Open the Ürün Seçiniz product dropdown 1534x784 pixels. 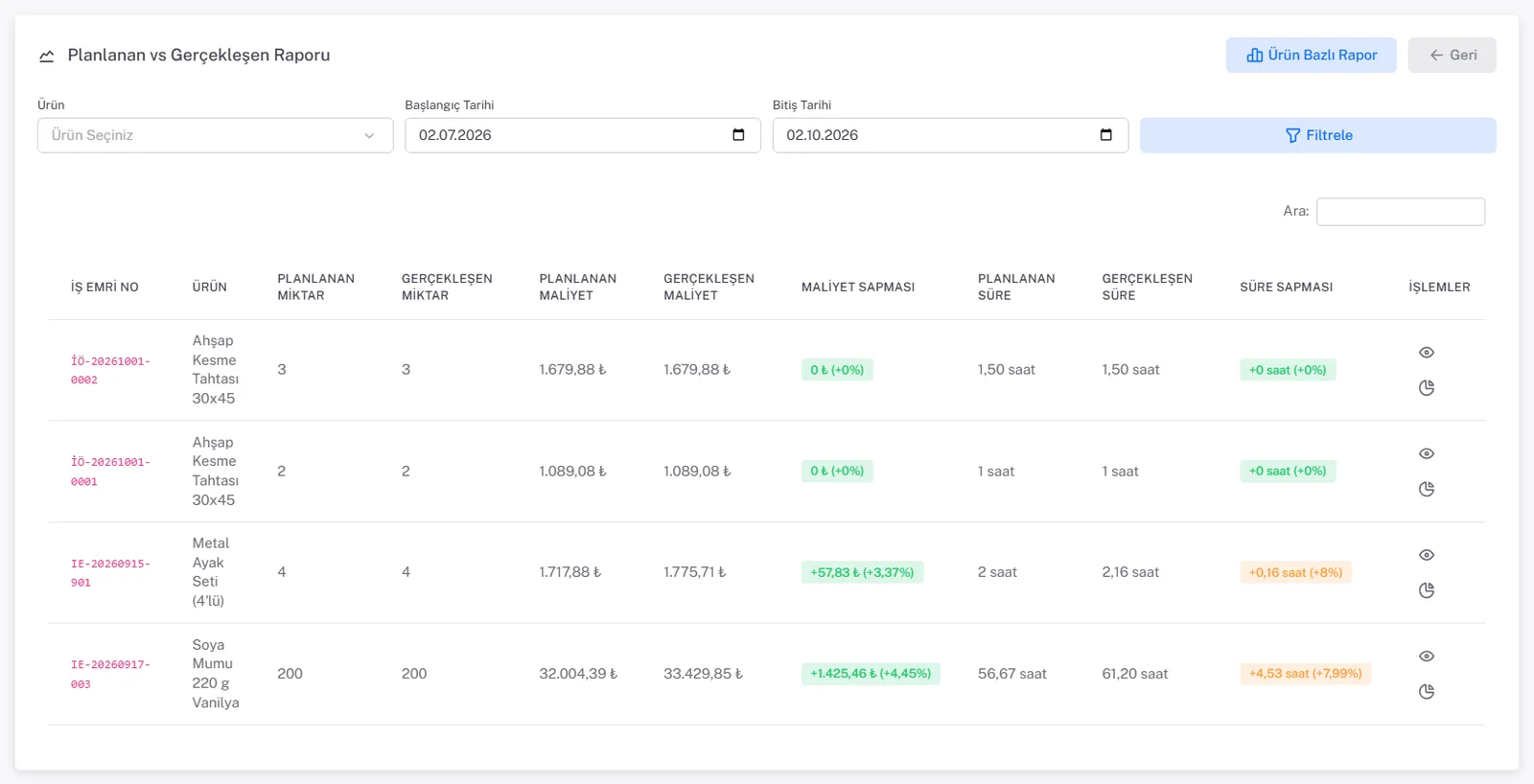coord(215,135)
